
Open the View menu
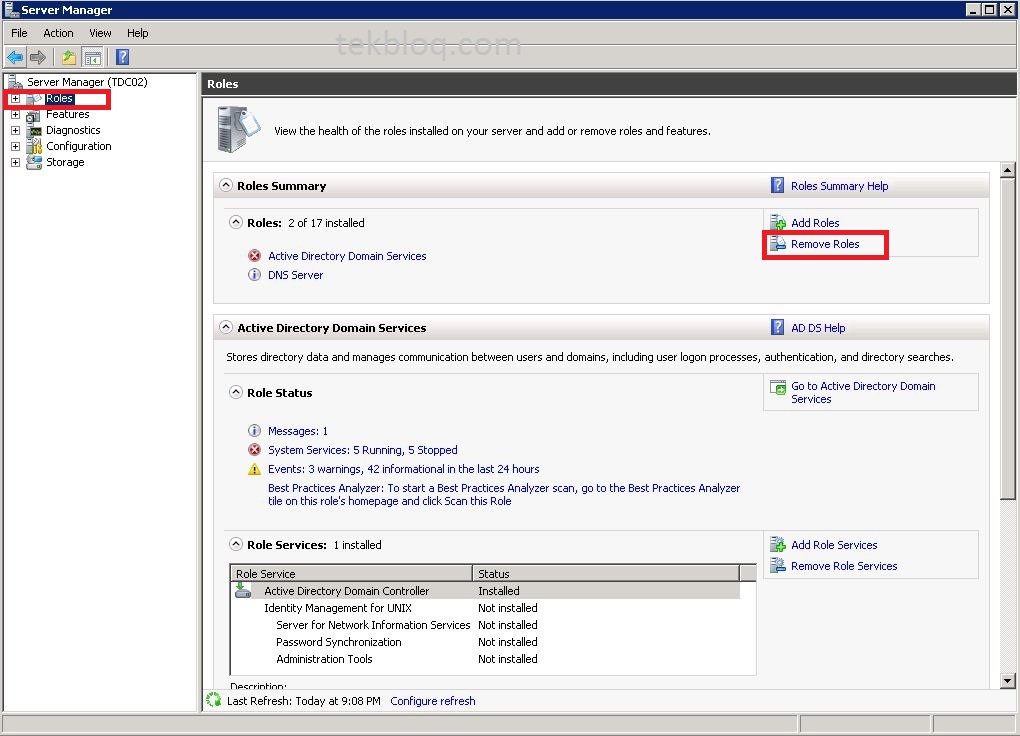pyautogui.click(x=100, y=33)
